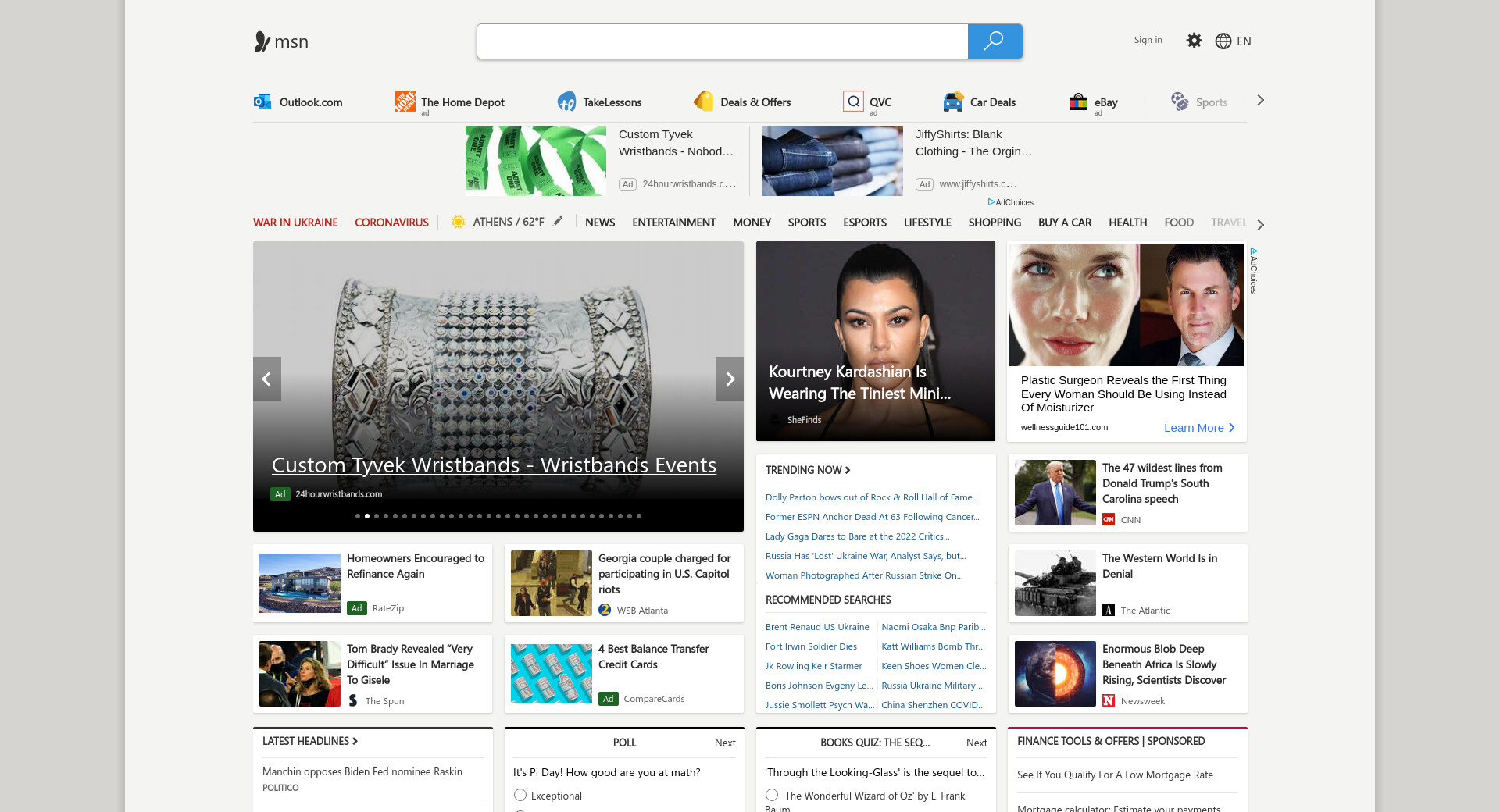This screenshot has width=1500, height=812.
Task: Go to previous carousel slide
Action: (x=266, y=379)
